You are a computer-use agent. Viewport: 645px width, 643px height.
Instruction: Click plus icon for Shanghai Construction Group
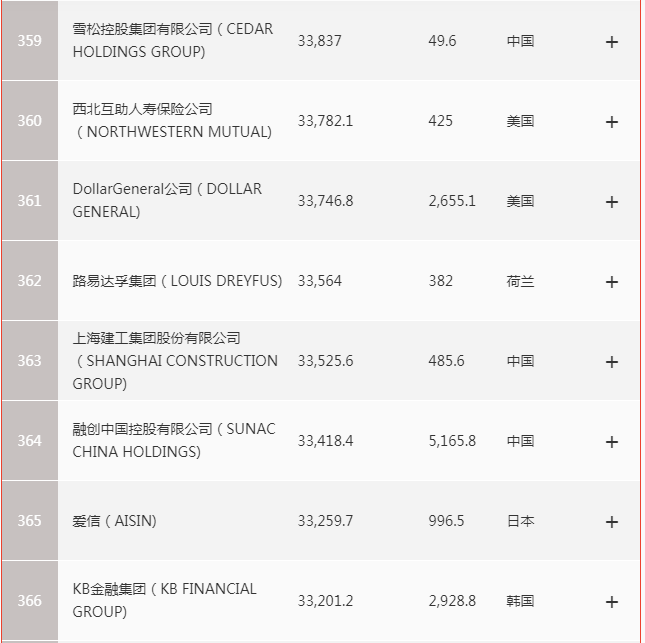coord(612,361)
